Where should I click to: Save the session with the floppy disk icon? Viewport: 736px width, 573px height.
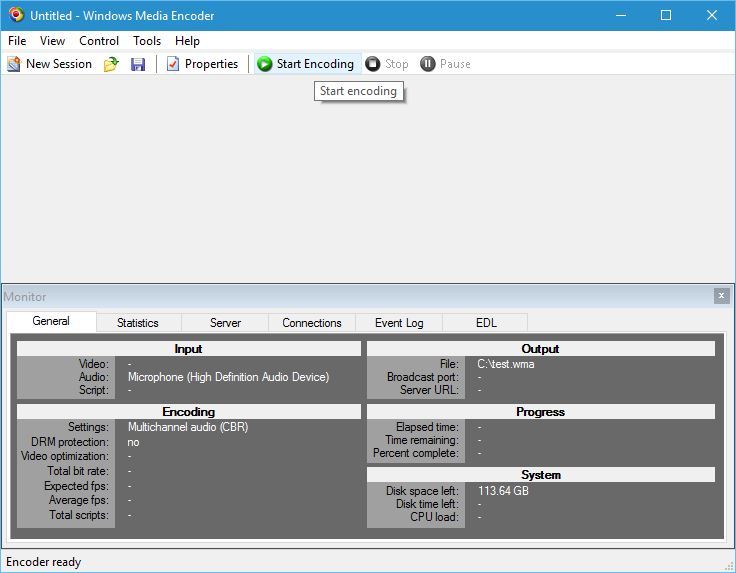pos(138,64)
